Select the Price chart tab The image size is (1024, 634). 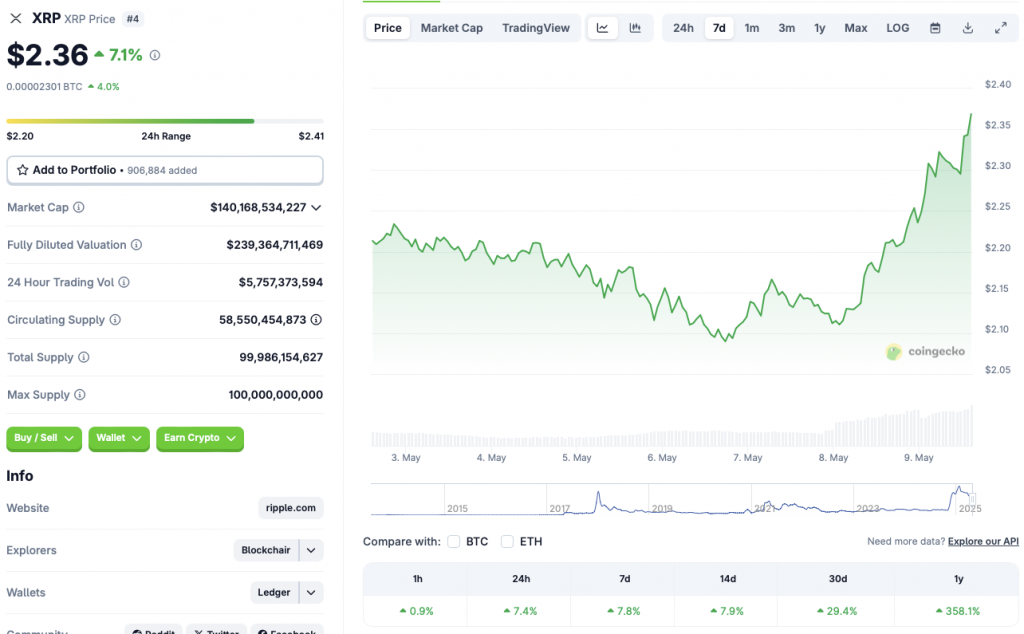[387, 28]
